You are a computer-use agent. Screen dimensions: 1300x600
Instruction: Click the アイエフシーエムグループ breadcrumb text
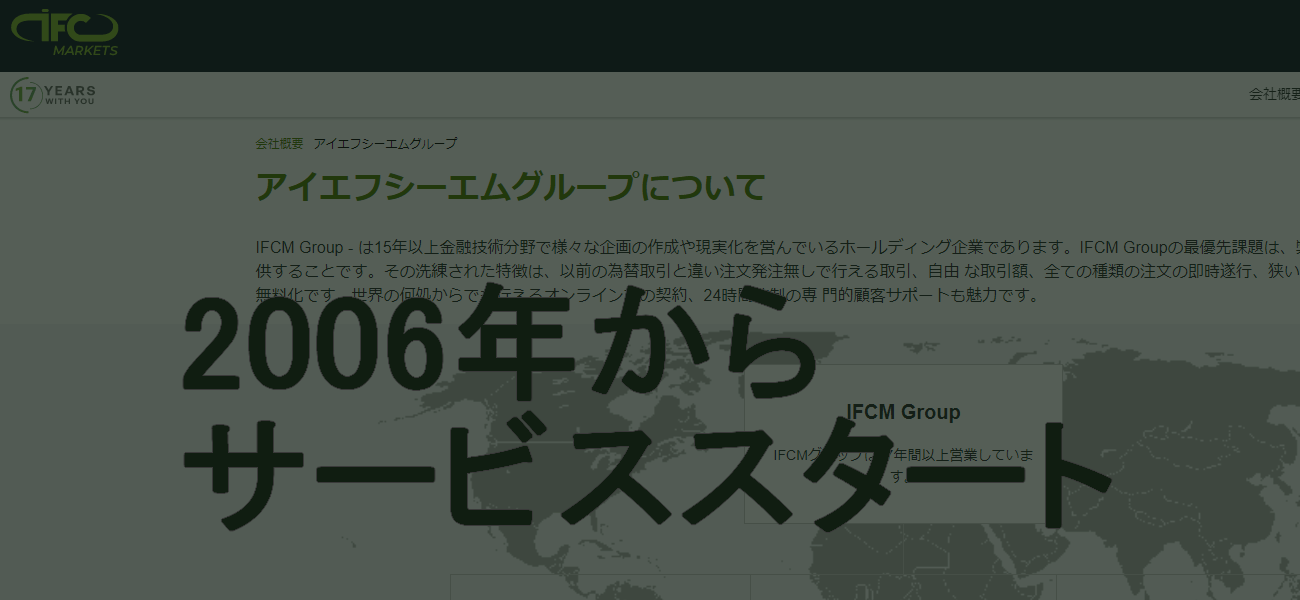[385, 143]
